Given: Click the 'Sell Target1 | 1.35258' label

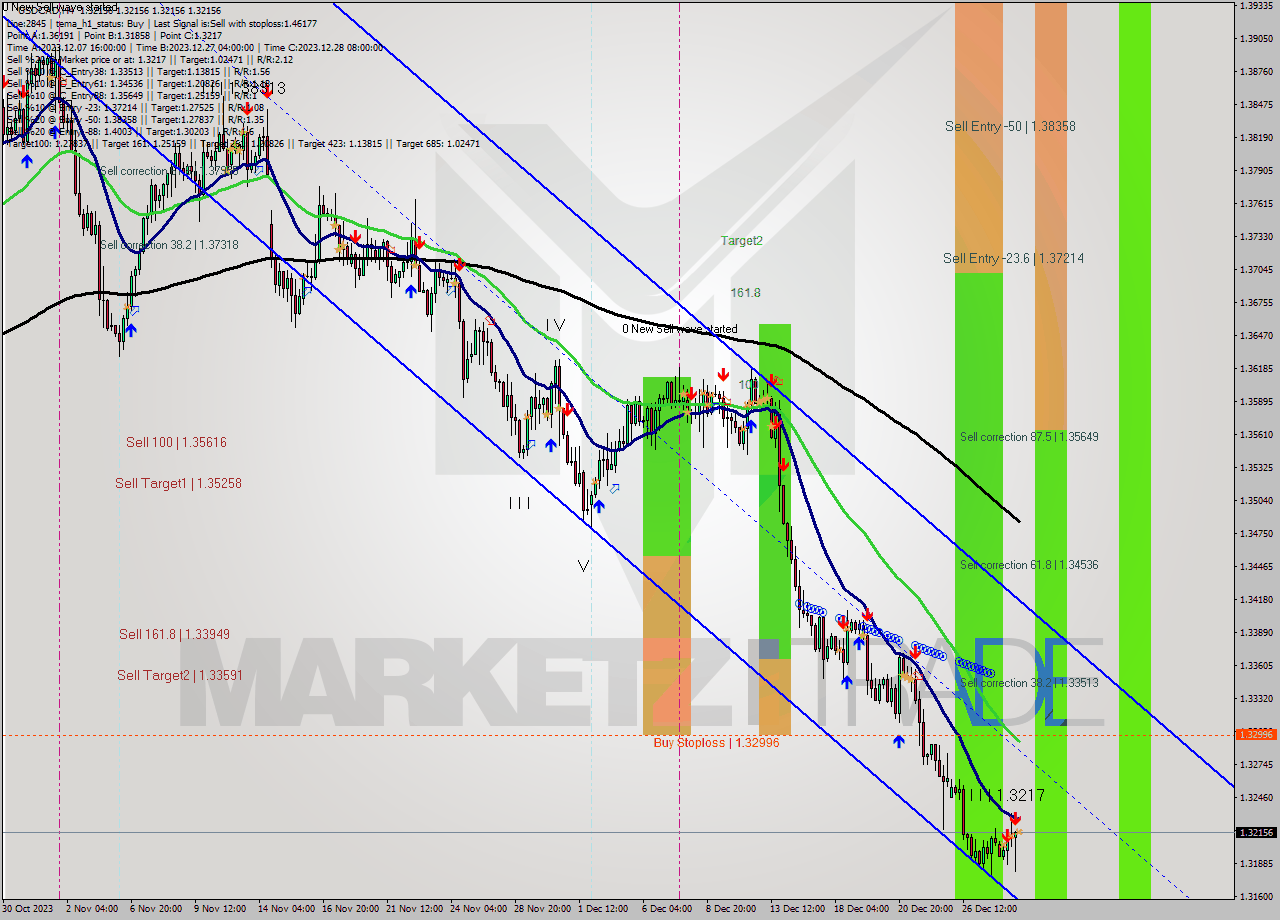Looking at the screenshot, I should (x=178, y=483).
